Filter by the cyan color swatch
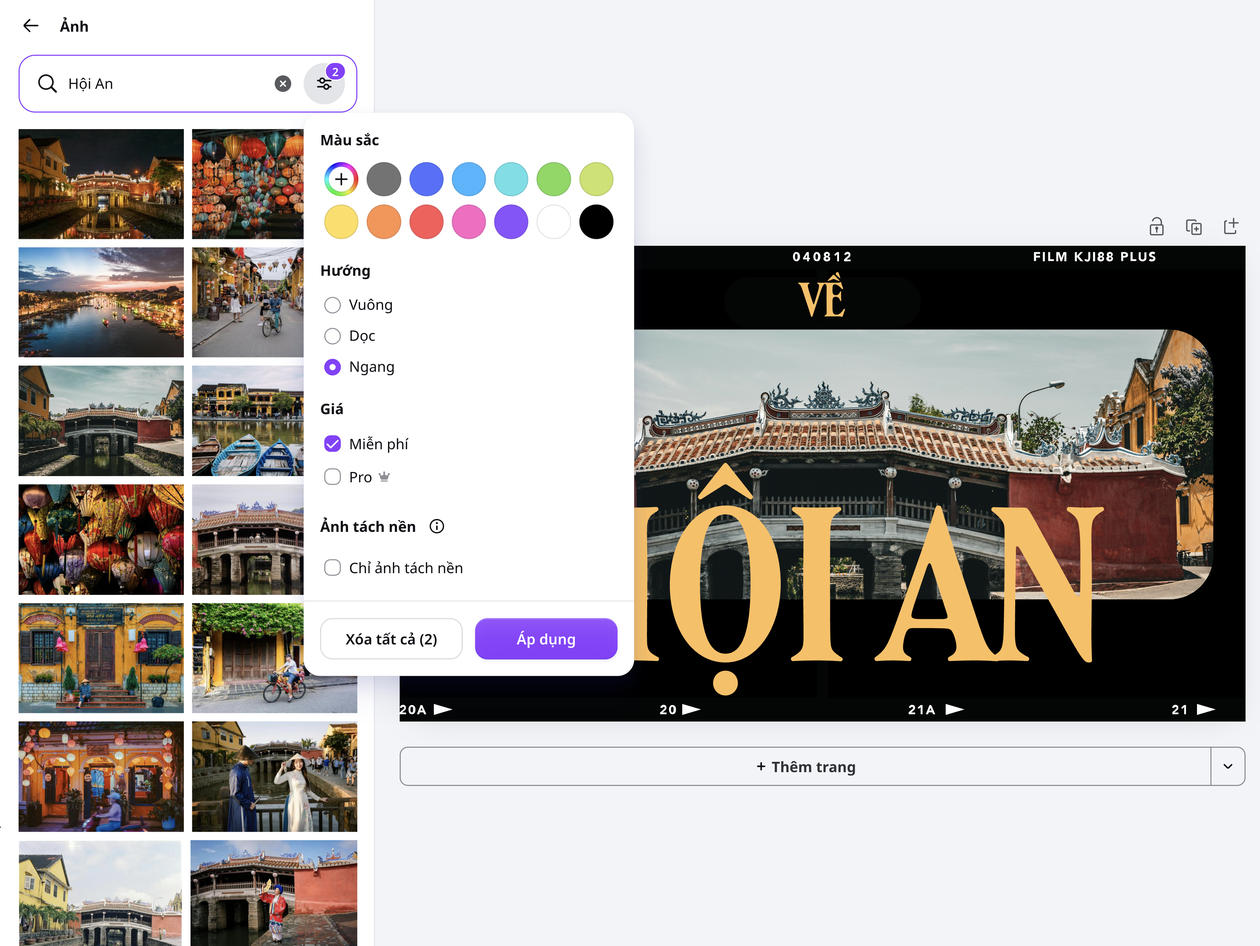 pos(511,179)
